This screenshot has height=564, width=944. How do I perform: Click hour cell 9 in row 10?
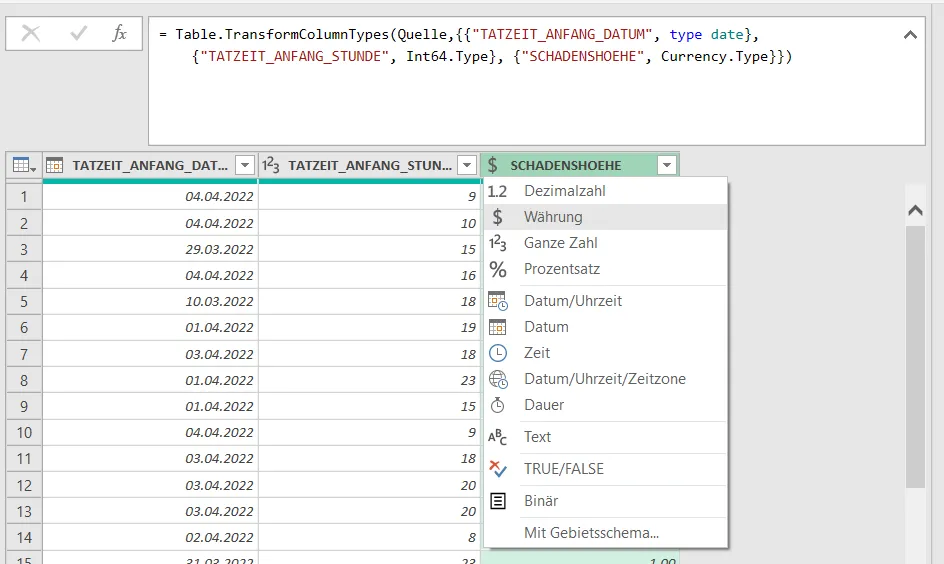pos(369,432)
